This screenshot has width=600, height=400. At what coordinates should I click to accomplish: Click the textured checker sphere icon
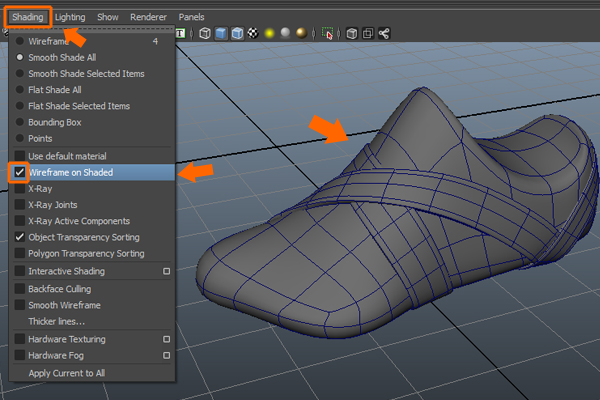click(253, 33)
